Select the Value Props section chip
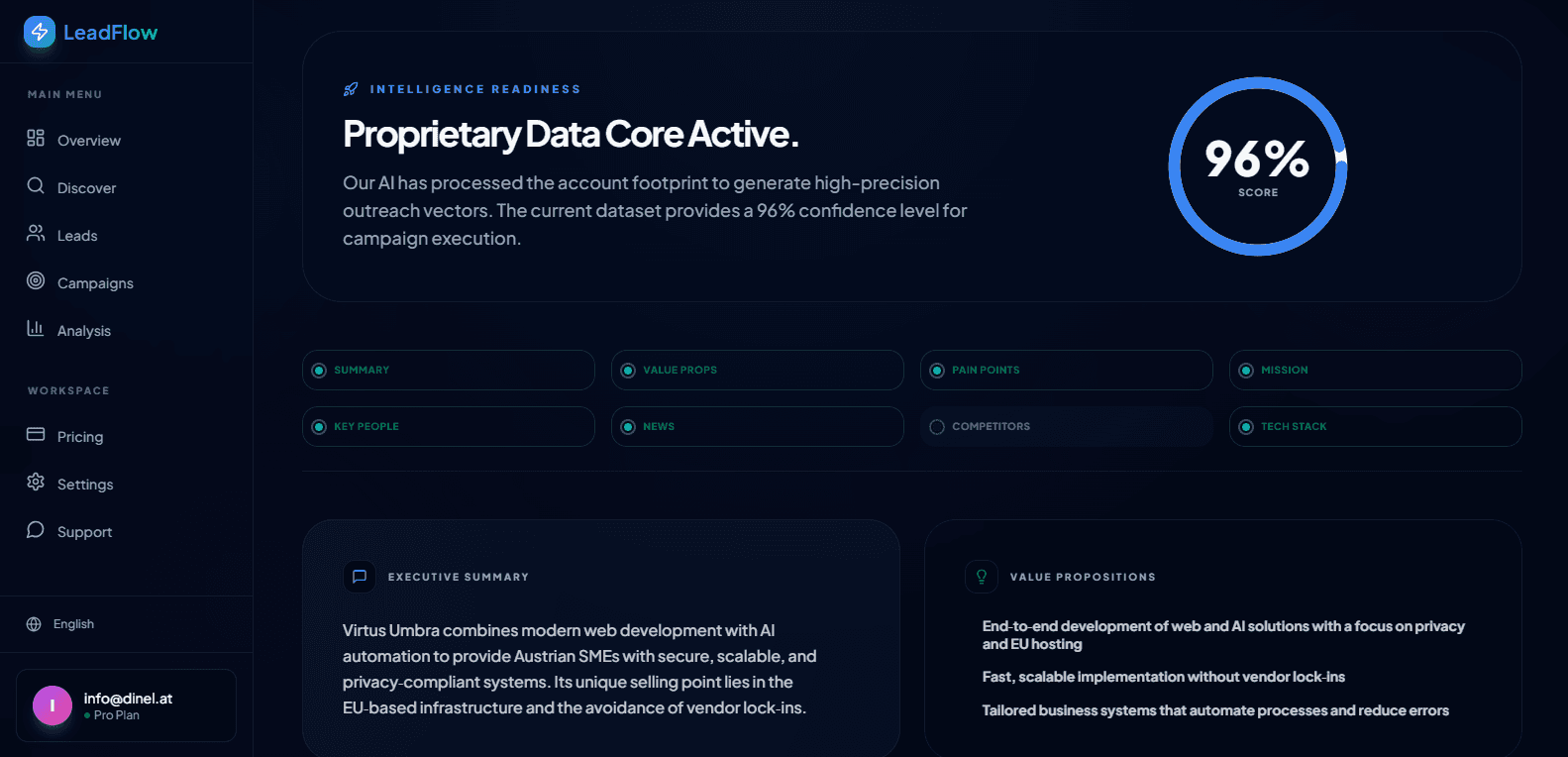Image resolution: width=1568 pixels, height=757 pixels. (x=757, y=371)
